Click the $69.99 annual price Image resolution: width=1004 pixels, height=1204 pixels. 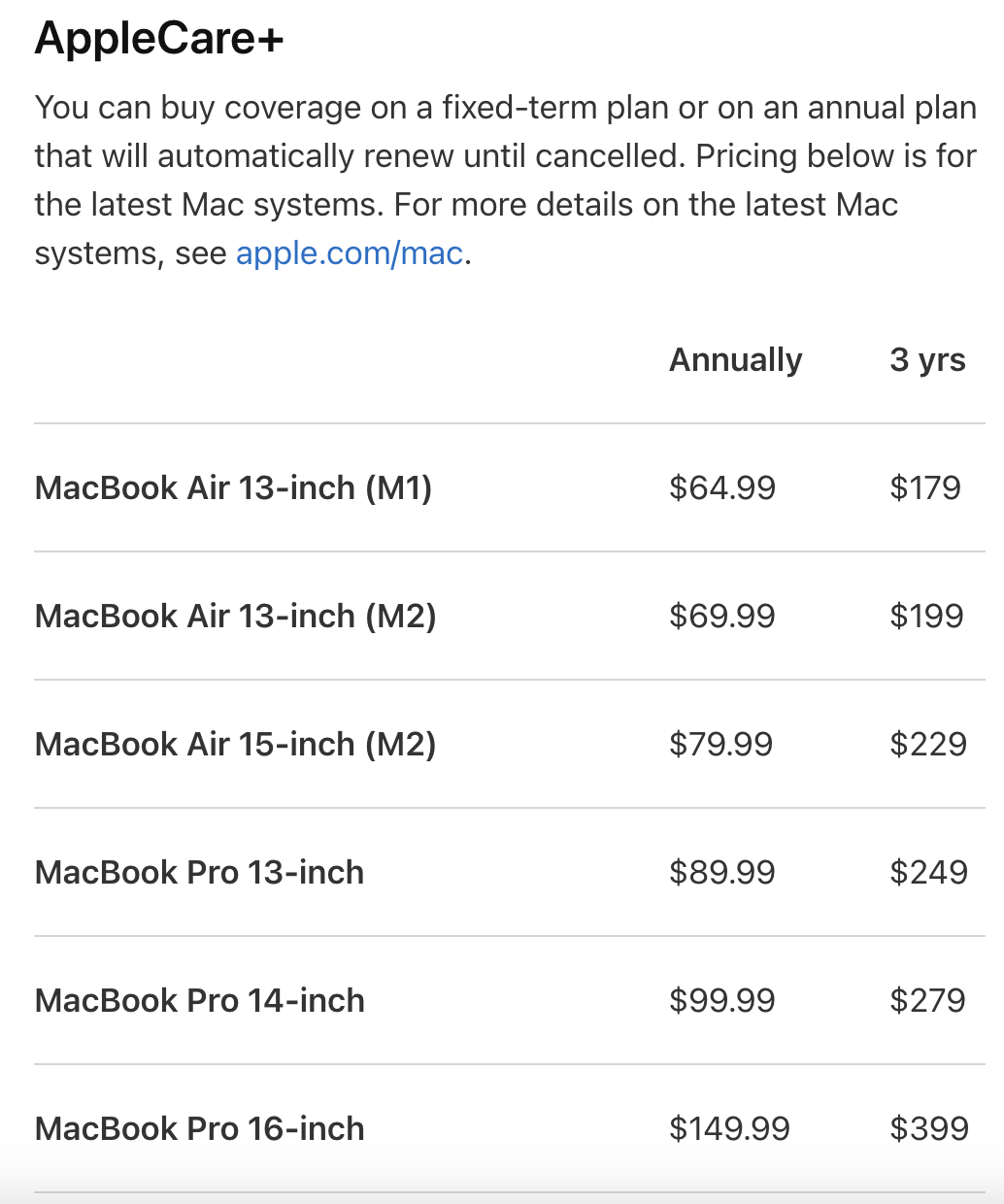coord(722,616)
